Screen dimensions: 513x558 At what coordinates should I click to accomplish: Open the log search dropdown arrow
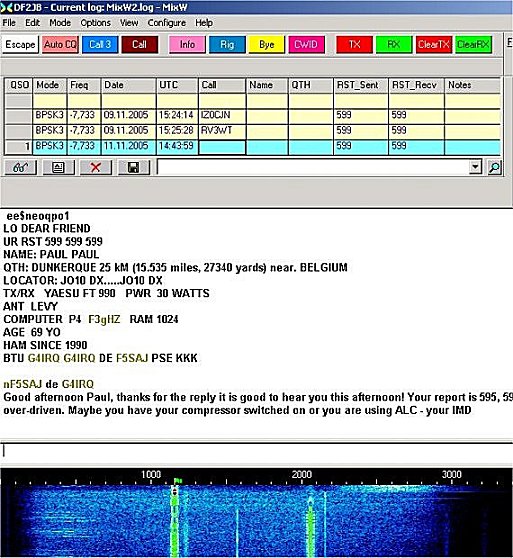[x=475, y=167]
